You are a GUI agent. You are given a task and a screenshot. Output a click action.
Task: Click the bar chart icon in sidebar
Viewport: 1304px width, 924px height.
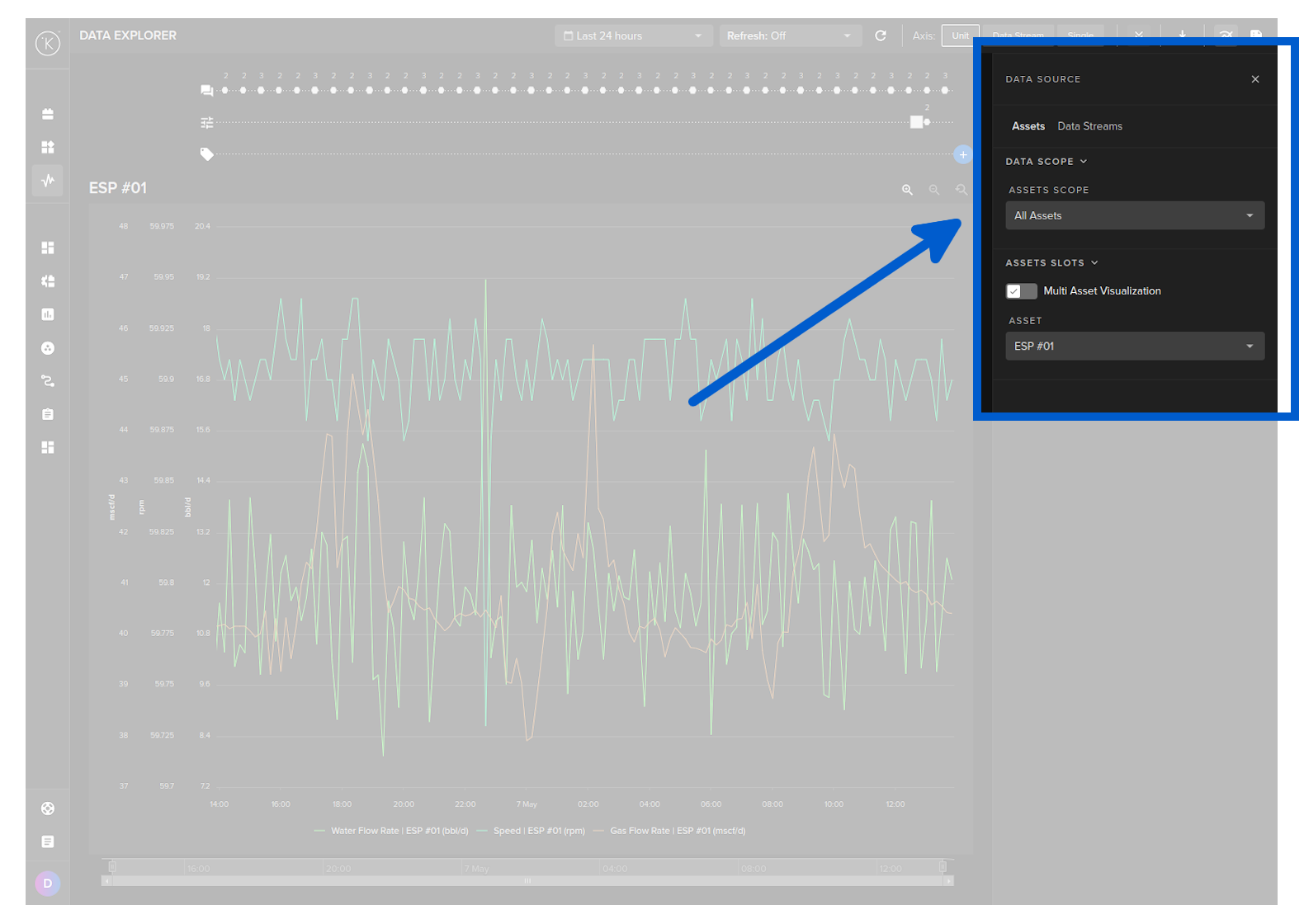pyautogui.click(x=48, y=314)
